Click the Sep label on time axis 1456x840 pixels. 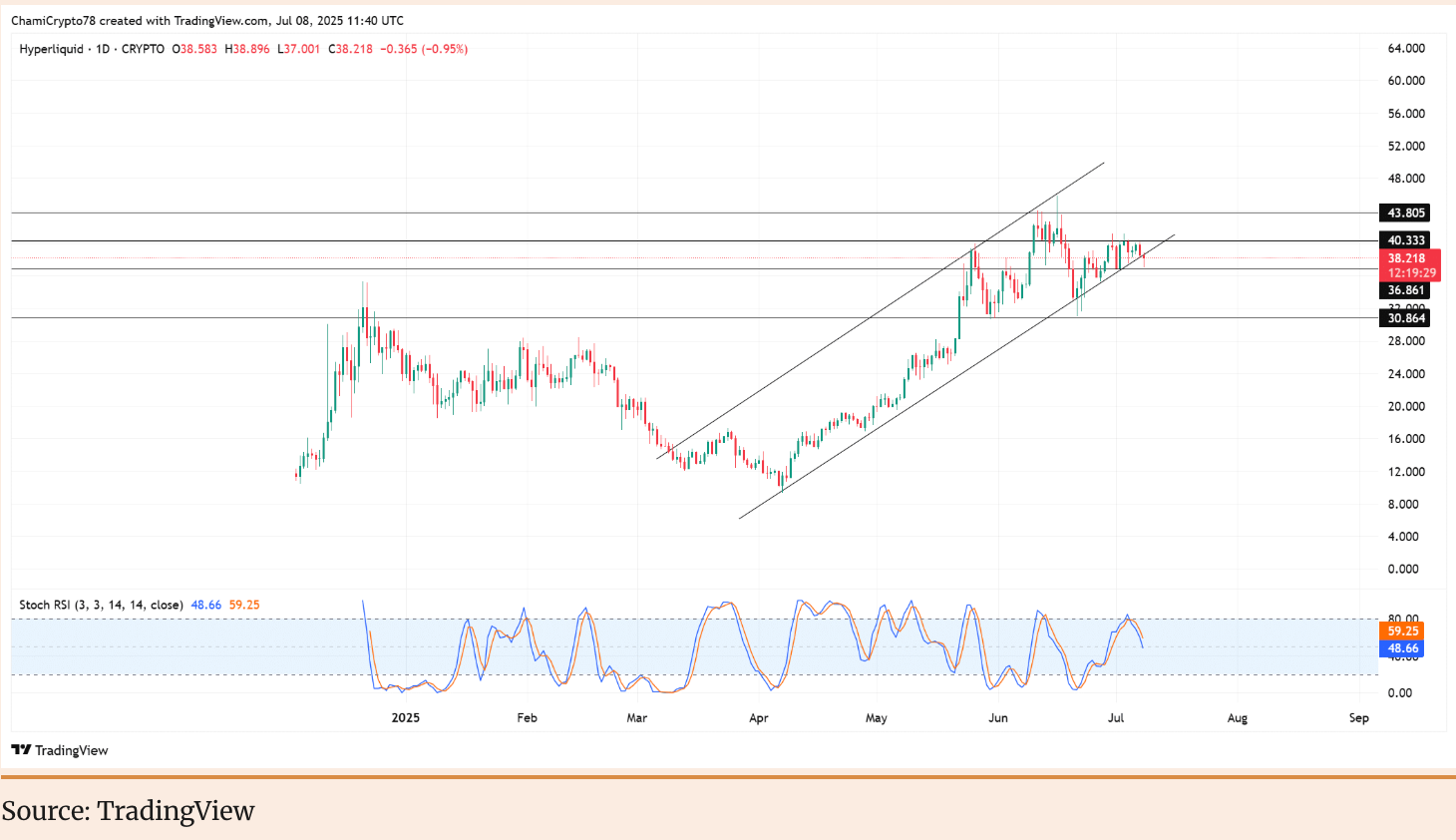click(1358, 717)
